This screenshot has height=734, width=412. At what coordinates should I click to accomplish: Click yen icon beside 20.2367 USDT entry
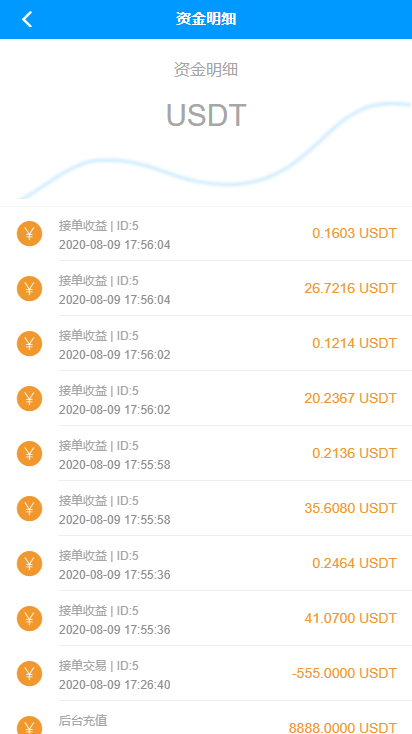[x=29, y=398]
